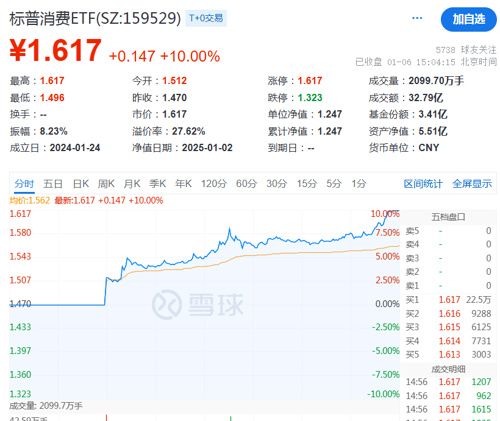The height and width of the screenshot is (421, 500).
Task: Click 全屏显示 to show fullscreen chart
Action: click(472, 184)
